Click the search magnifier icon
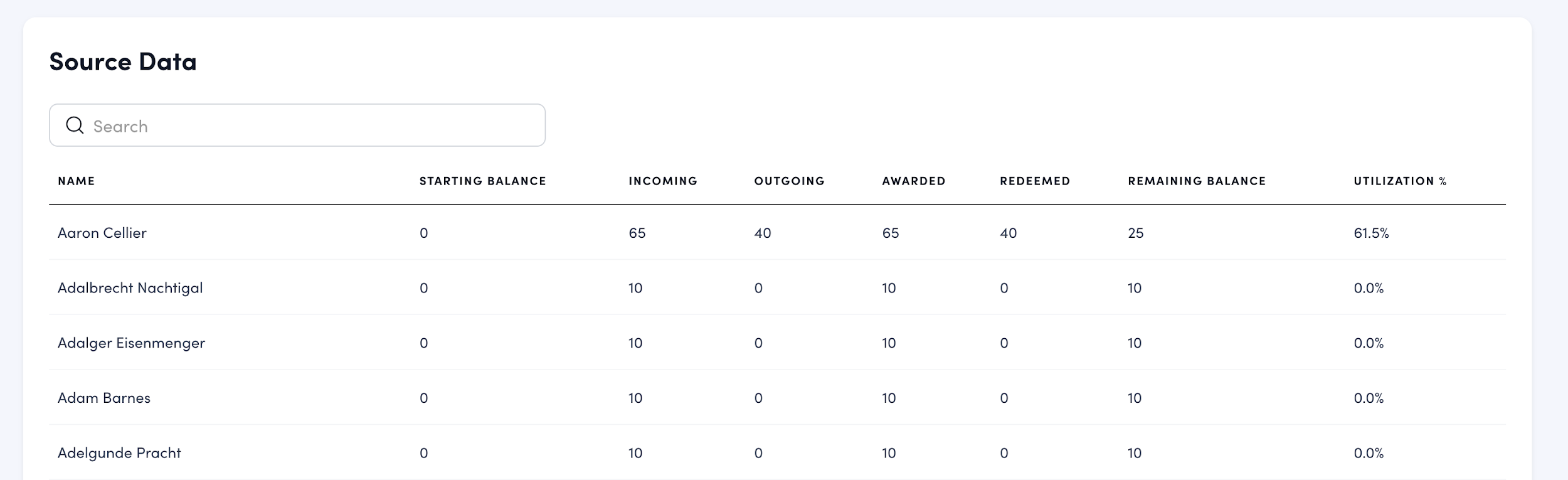1568x480 pixels. click(75, 125)
